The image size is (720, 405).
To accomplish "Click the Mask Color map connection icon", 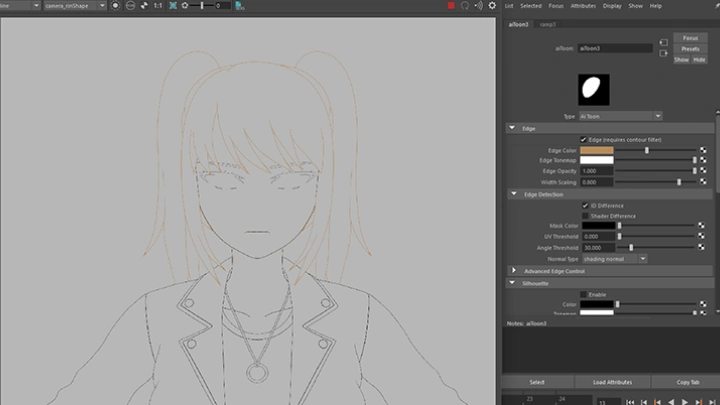I will click(703, 226).
